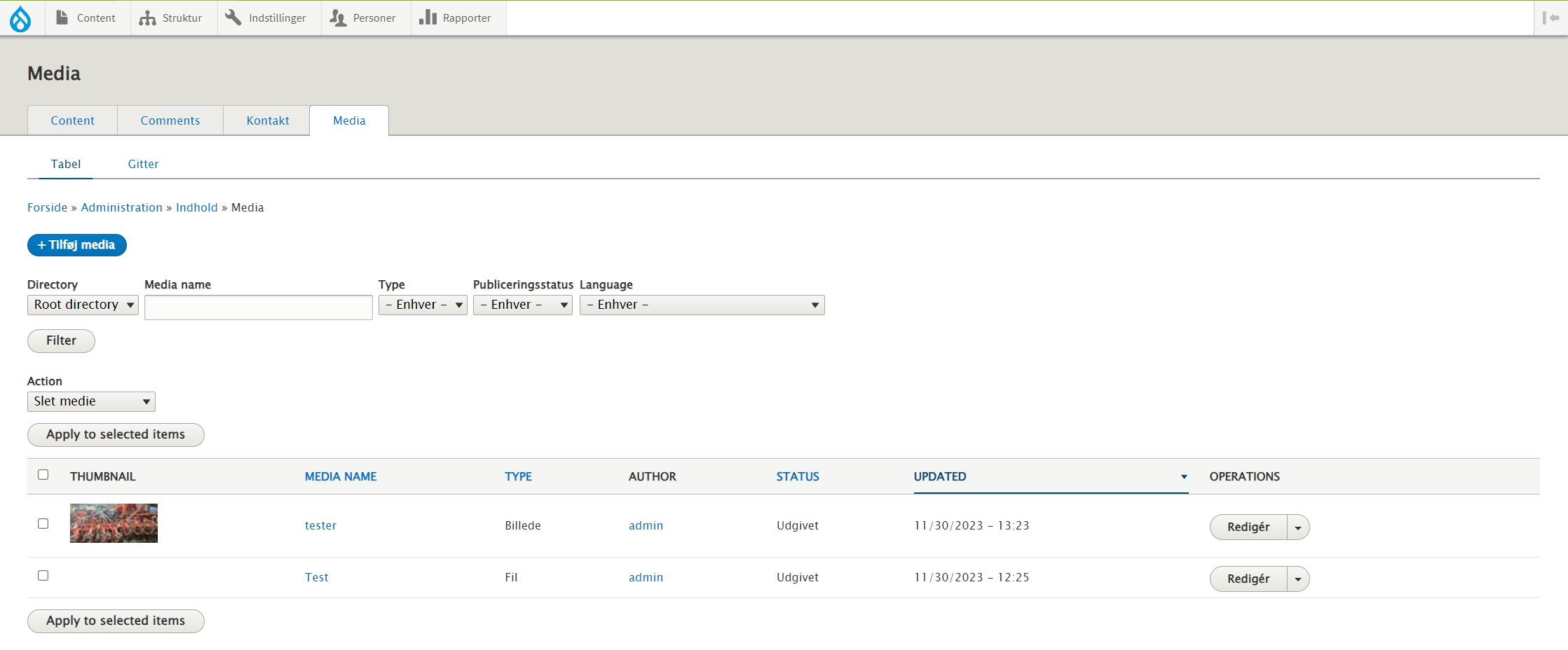Open the Personer toolbar menu

coord(364,18)
